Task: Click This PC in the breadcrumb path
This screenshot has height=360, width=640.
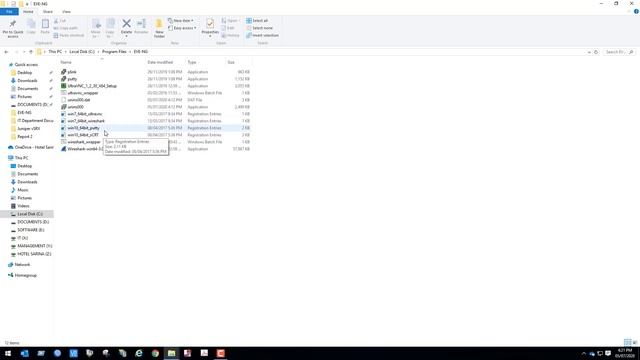Action: click(55, 52)
